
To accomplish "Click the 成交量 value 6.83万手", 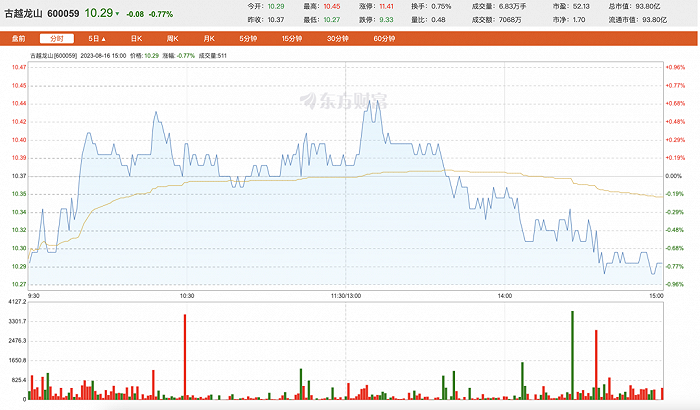I will tap(512, 6).
